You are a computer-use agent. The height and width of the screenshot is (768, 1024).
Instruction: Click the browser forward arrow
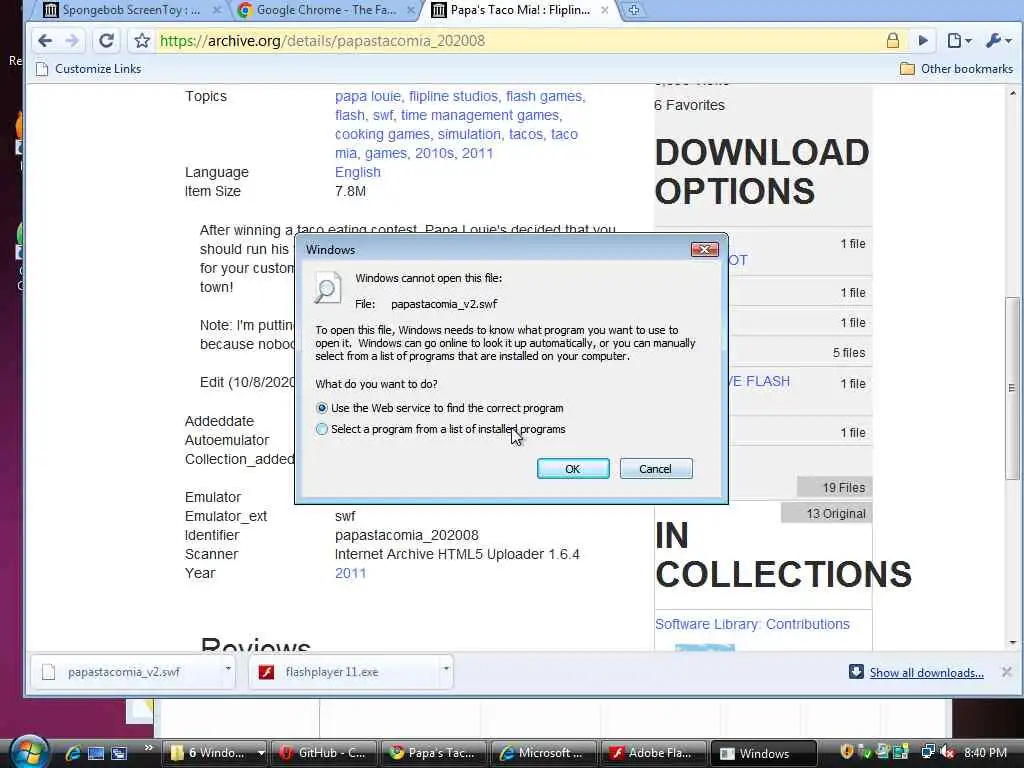click(72, 40)
